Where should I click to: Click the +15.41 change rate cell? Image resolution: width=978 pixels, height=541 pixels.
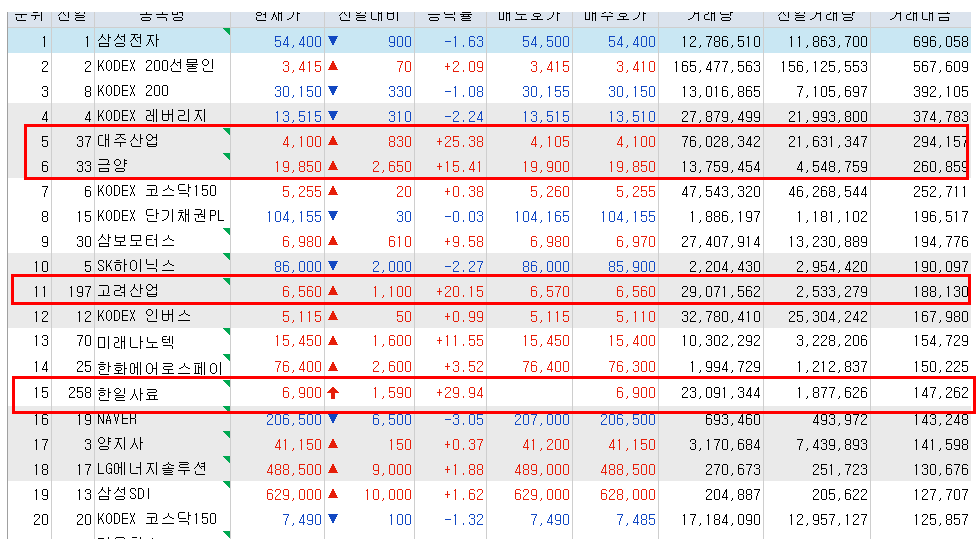point(460,167)
